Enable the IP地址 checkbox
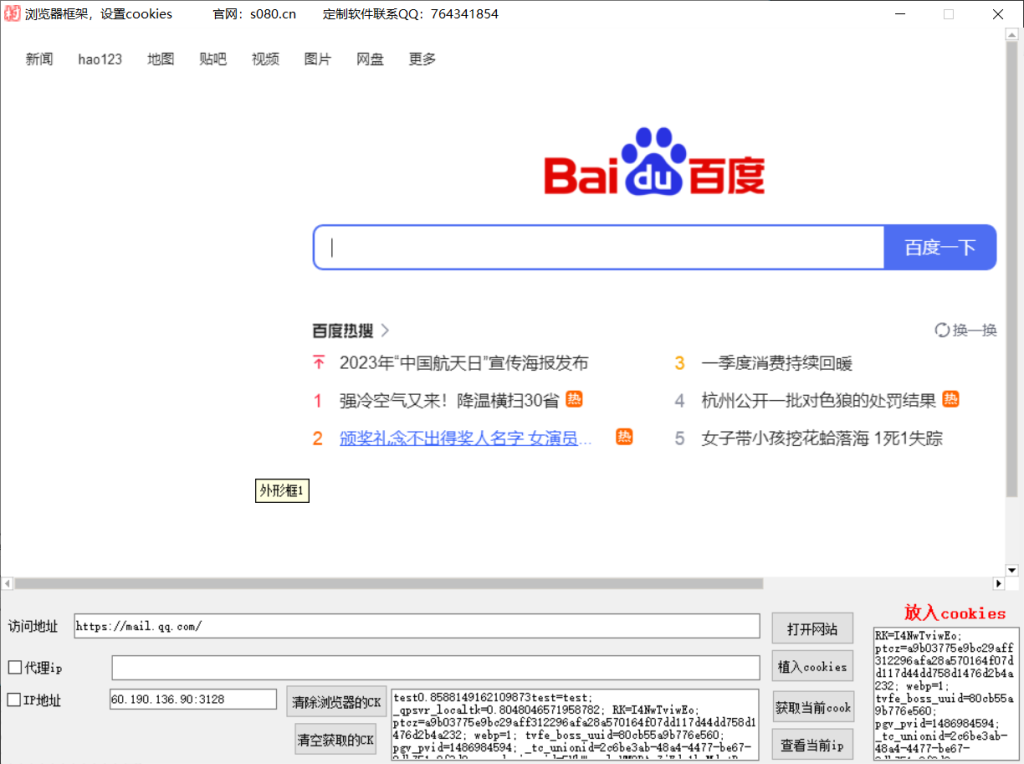This screenshot has height=764, width=1024. pos(12,700)
